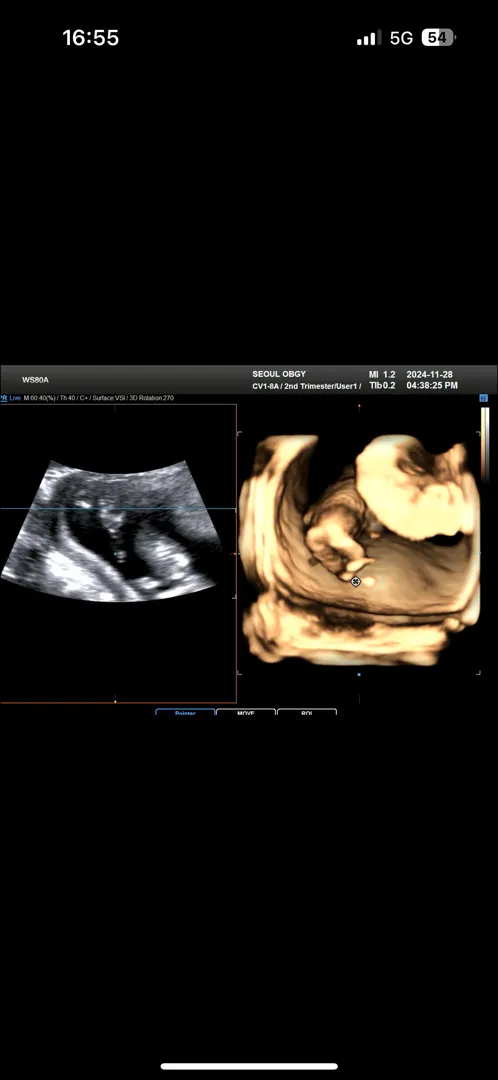Screen dimensions: 498x1080
Task: Select the MOVE tab
Action: pos(246,712)
